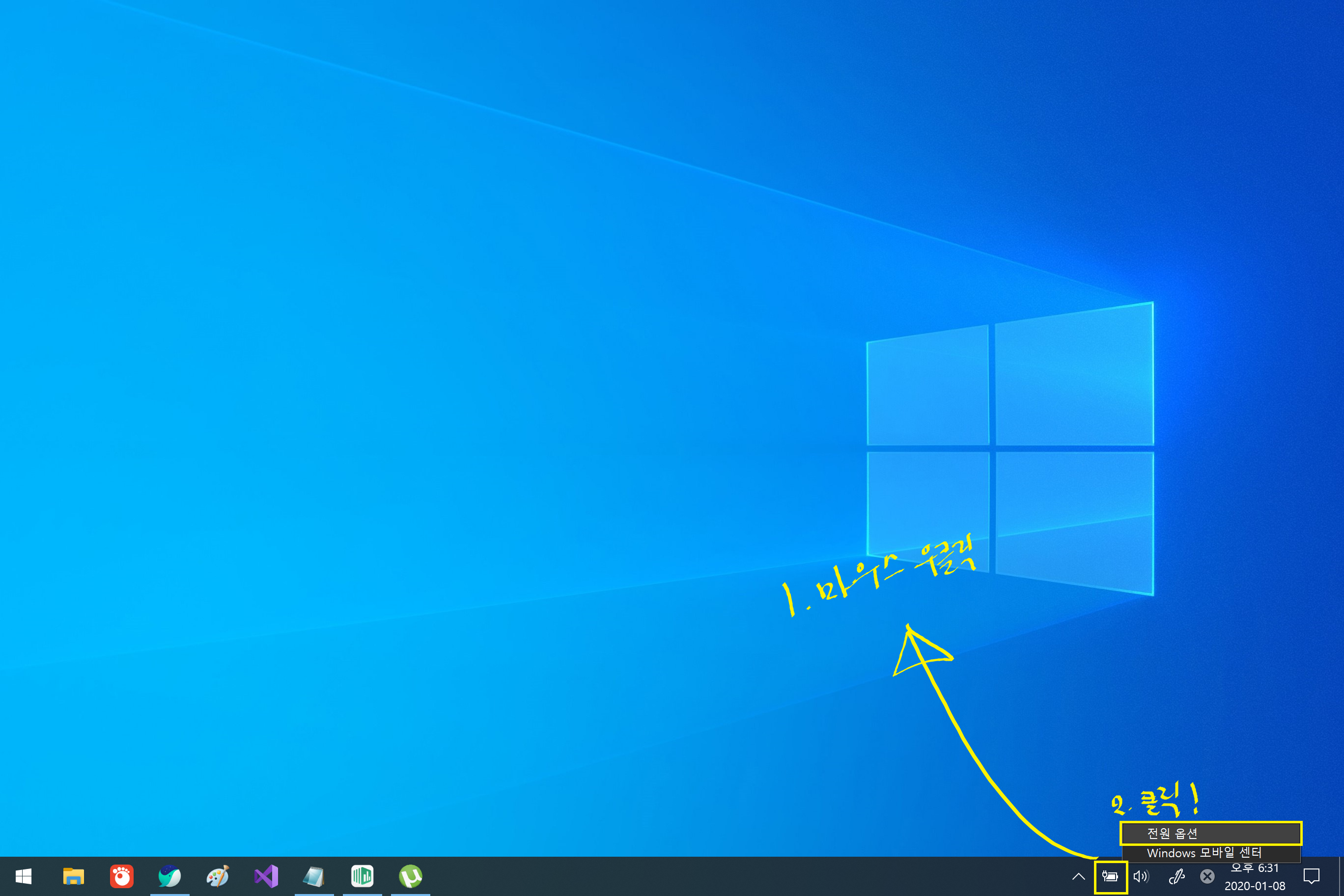Open the red GOM Player icon
Image resolution: width=1344 pixels, height=896 pixels.
click(x=122, y=876)
